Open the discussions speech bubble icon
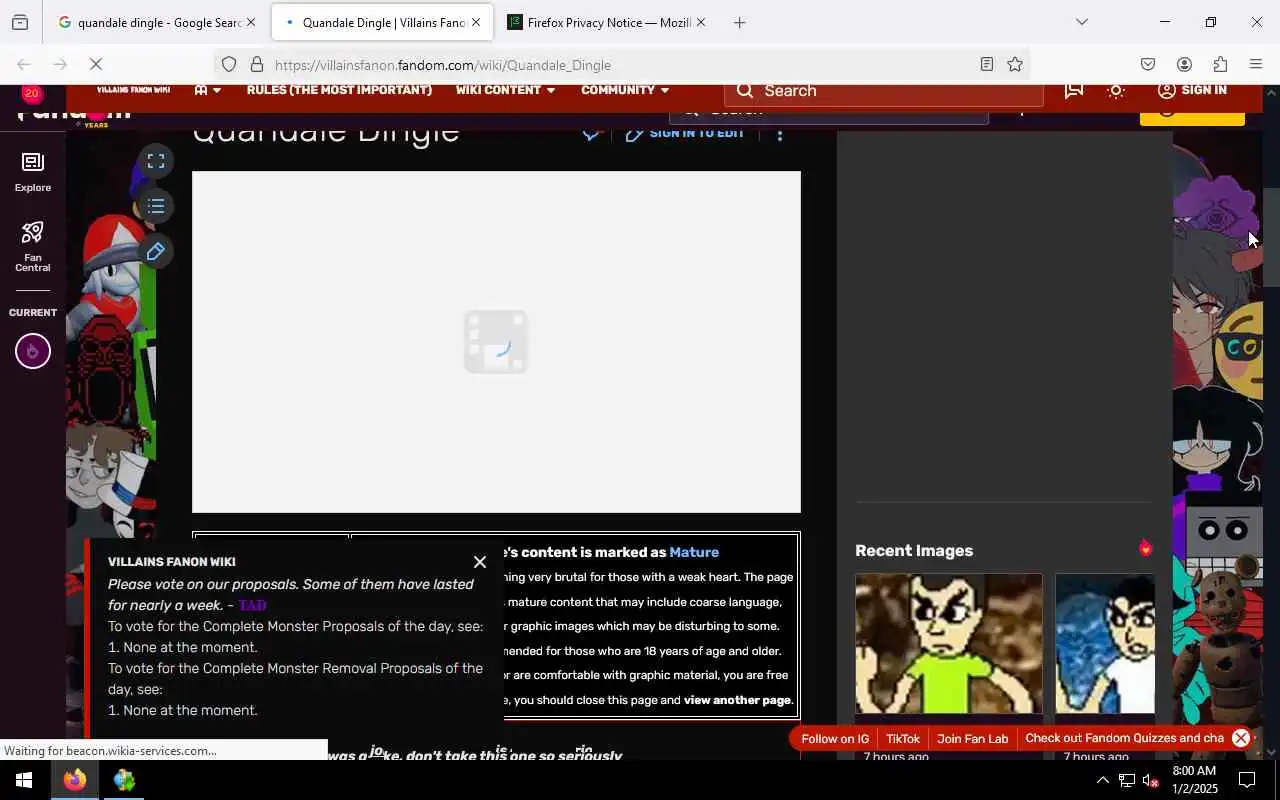Image resolution: width=1280 pixels, height=800 pixels. tap(1074, 90)
